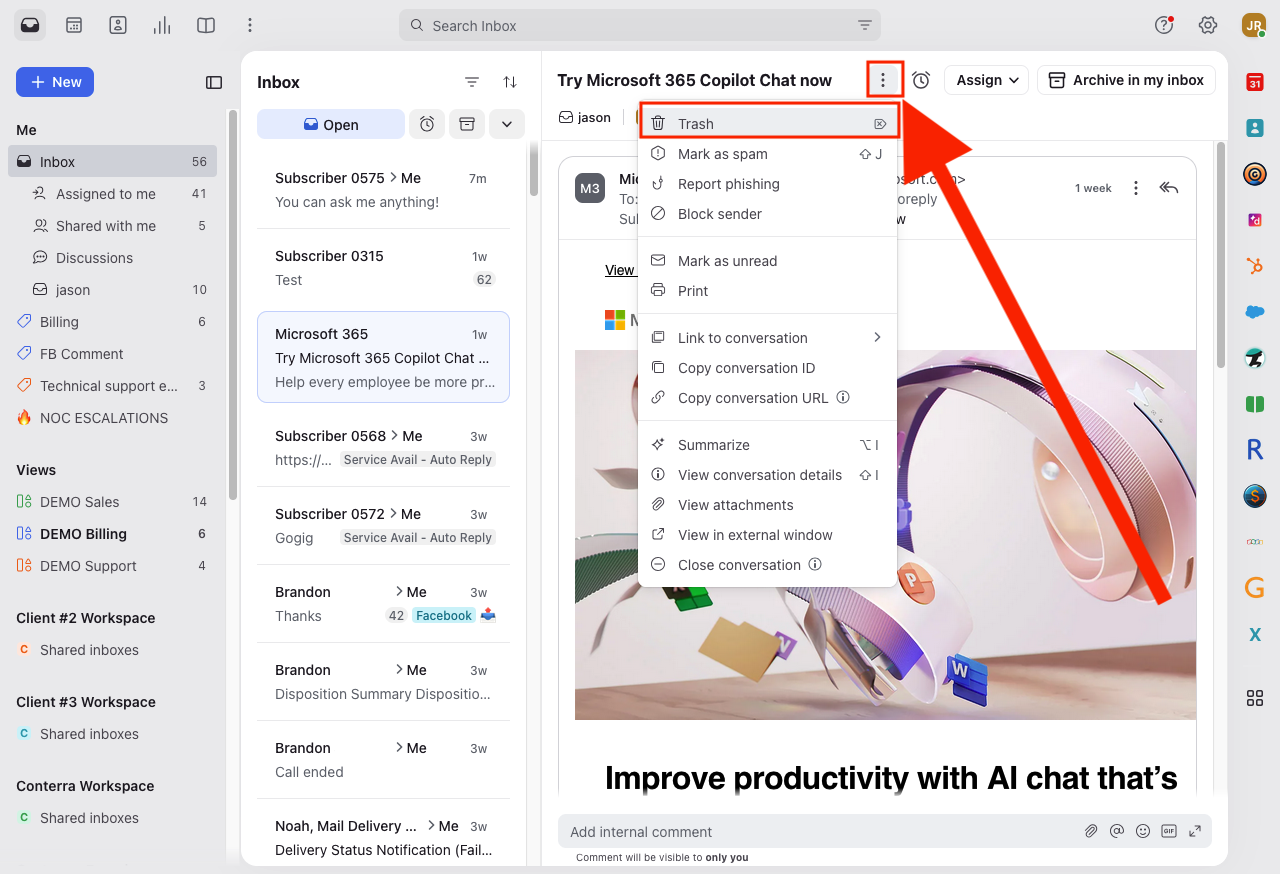
Task: Open the inbox filter icon
Action: click(x=472, y=82)
